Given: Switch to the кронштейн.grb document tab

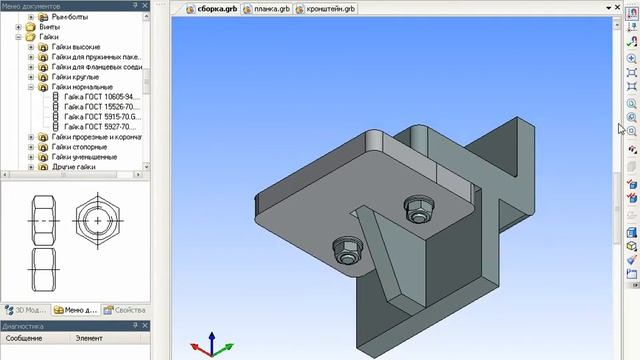Looking at the screenshot, I should 325,9.
